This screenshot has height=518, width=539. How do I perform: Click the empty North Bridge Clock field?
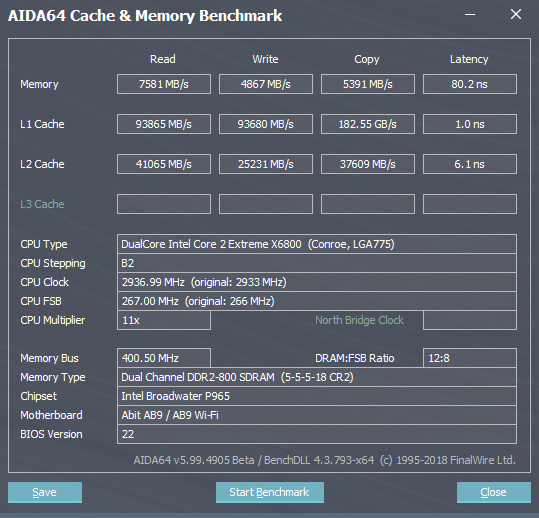point(470,320)
